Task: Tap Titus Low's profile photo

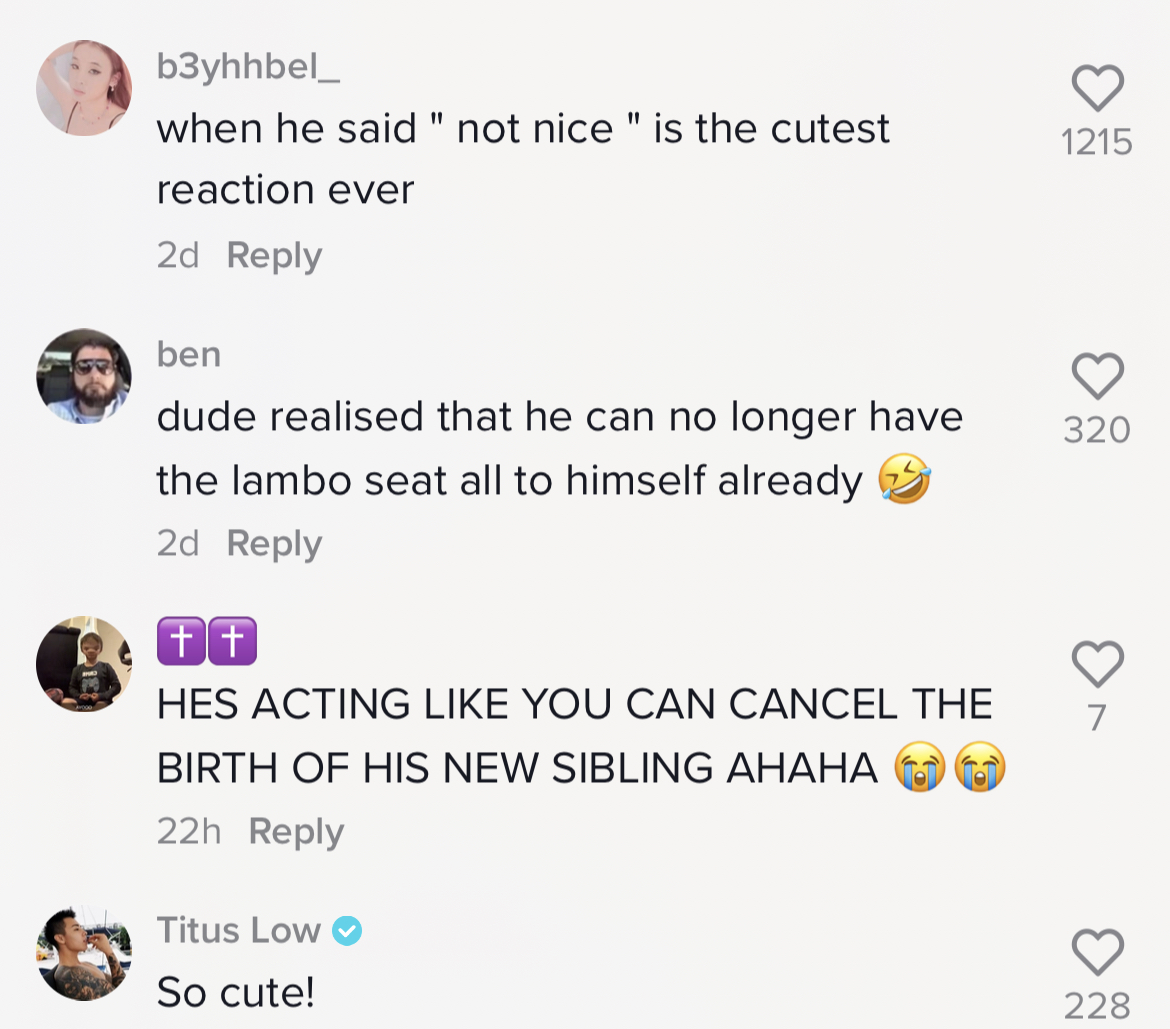Action: (x=84, y=952)
